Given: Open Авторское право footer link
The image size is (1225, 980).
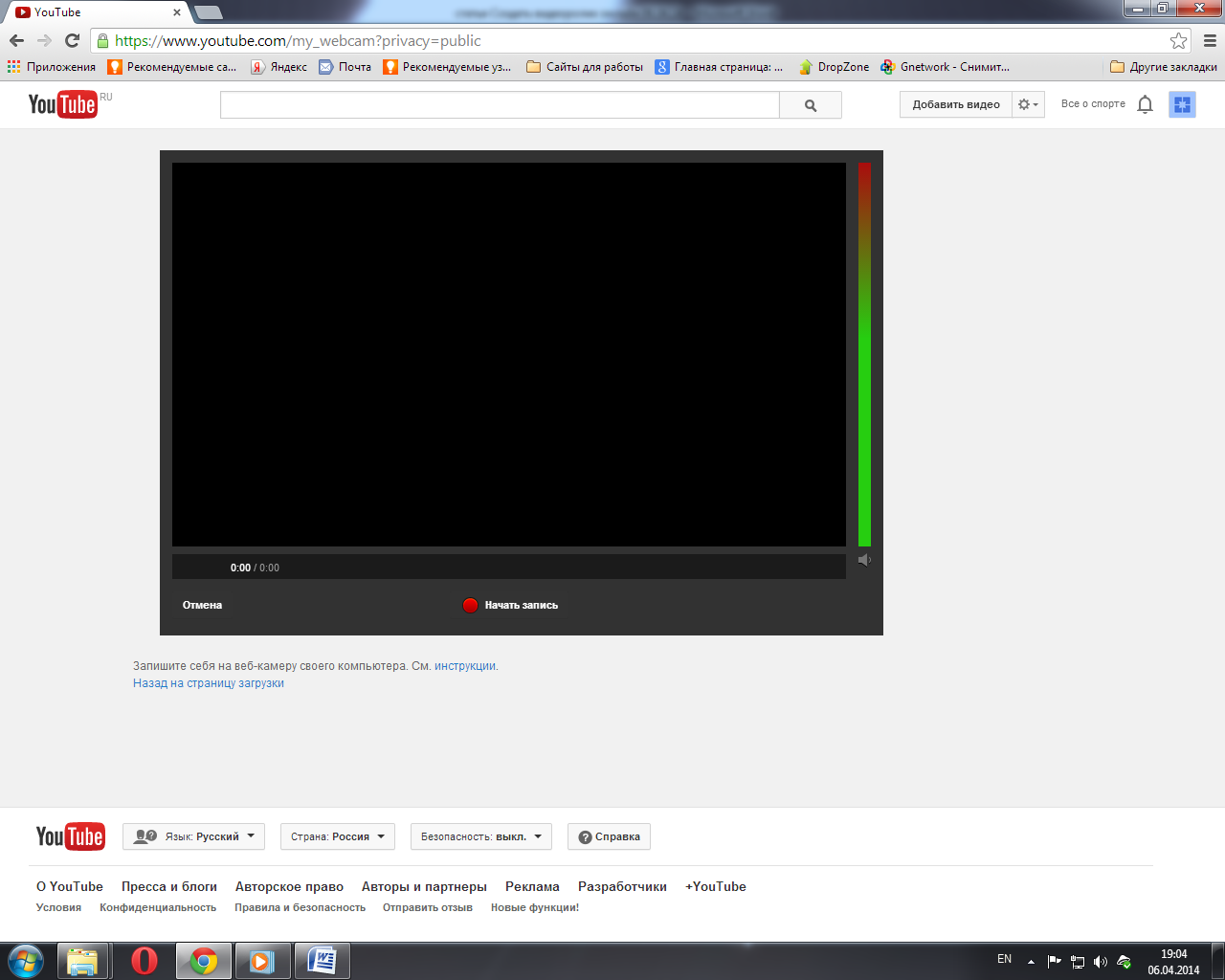Looking at the screenshot, I should point(289,887).
